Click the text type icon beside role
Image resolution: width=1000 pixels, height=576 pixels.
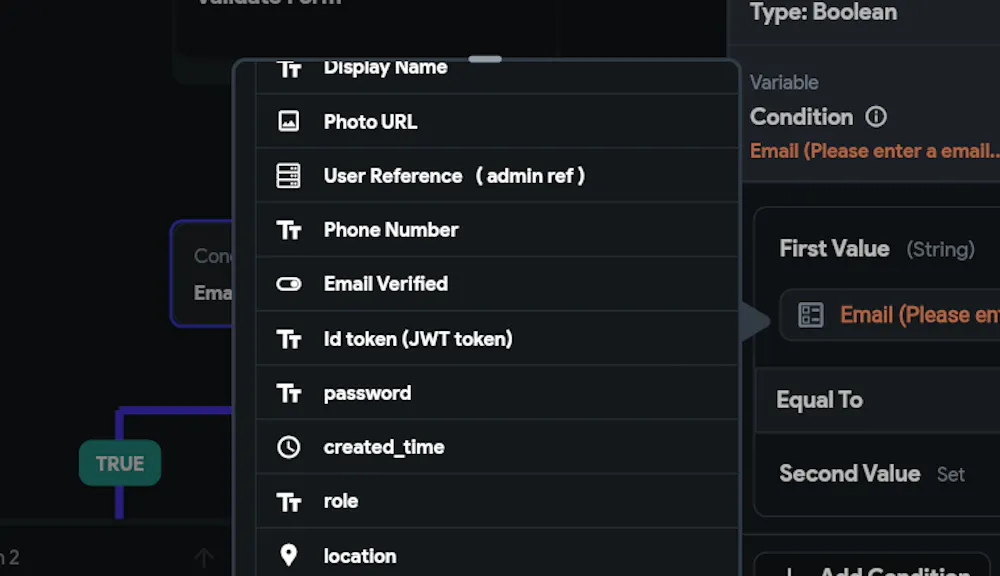click(288, 502)
